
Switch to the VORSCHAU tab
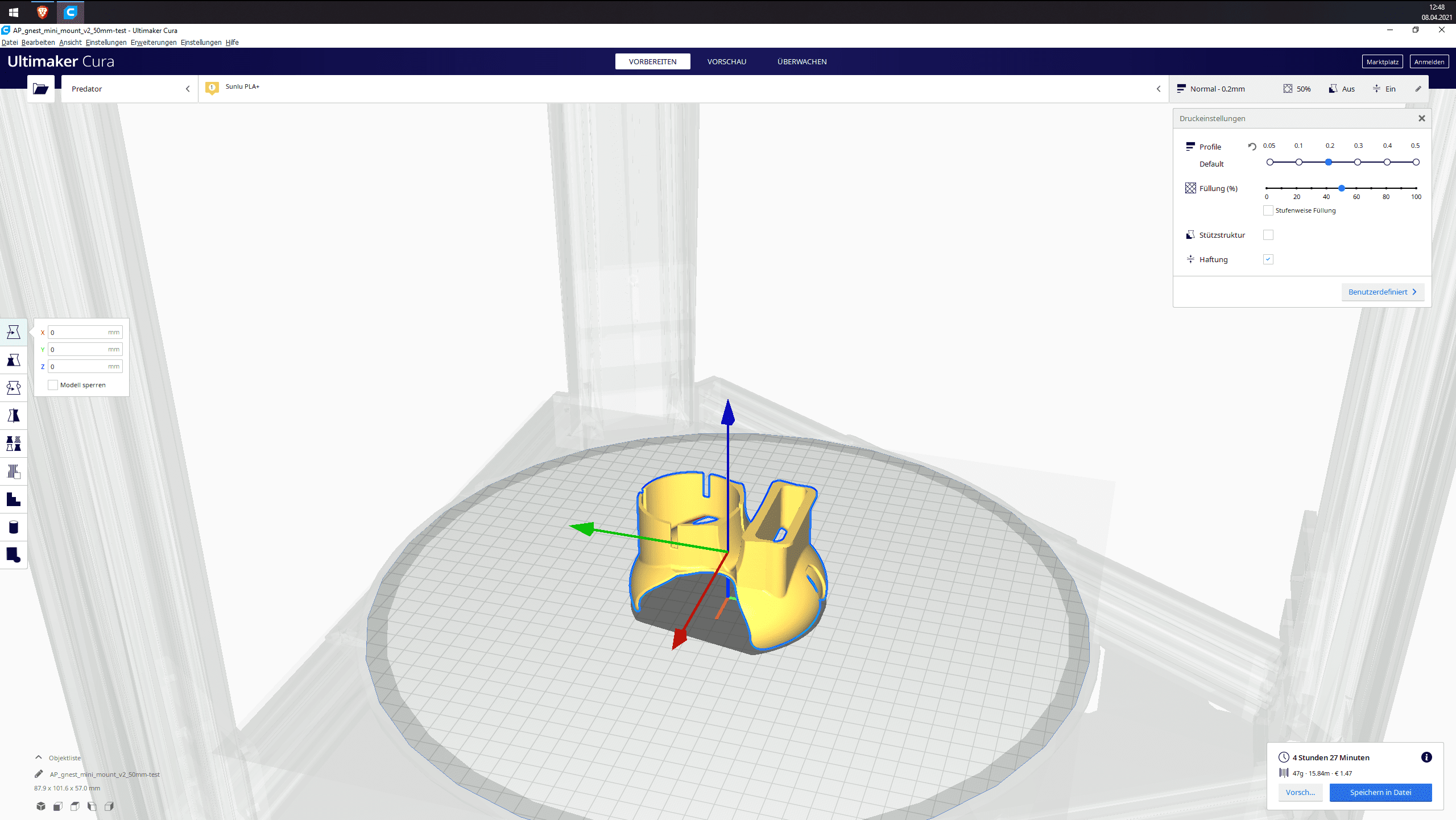pyautogui.click(x=726, y=61)
